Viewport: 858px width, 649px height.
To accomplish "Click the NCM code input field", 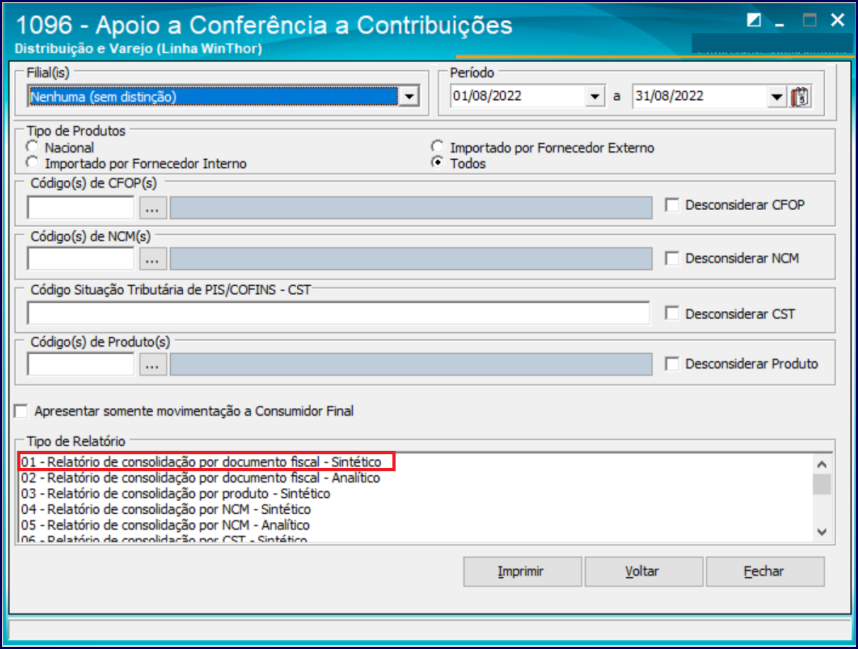I will tap(80, 259).
